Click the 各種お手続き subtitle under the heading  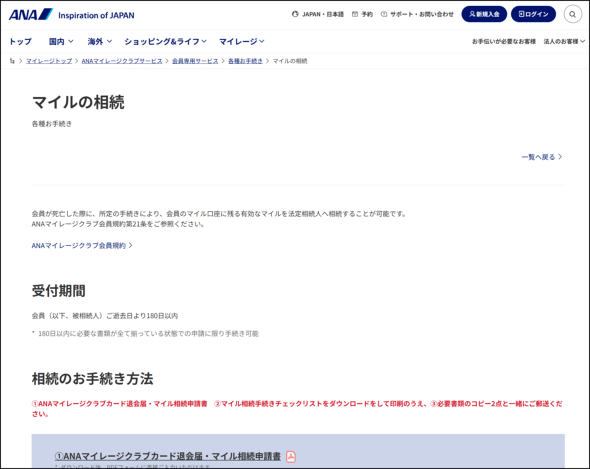(x=52, y=124)
